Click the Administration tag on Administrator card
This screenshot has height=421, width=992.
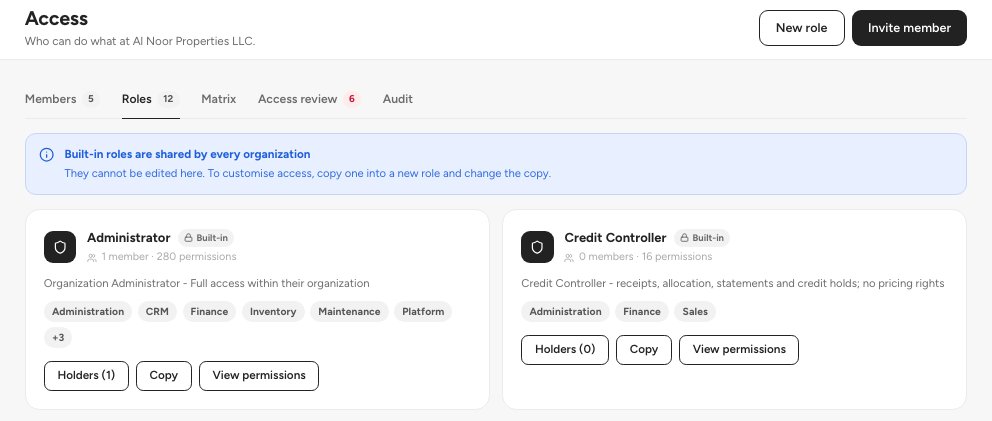(88, 311)
